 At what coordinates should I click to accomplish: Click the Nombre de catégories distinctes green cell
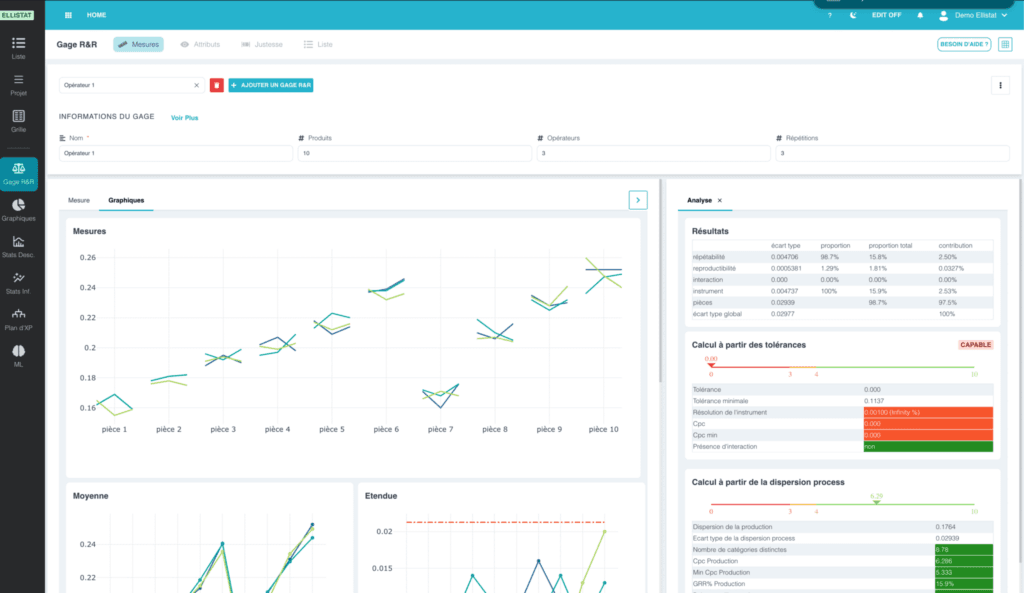point(964,550)
